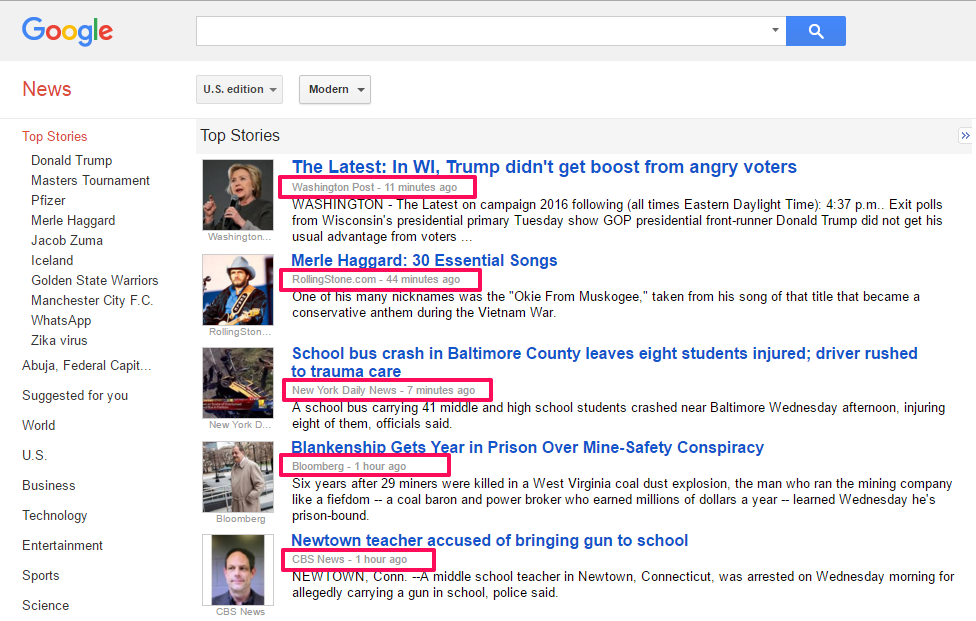Open headline 'Merle Haggard: 30 Essential Songs'

[424, 260]
